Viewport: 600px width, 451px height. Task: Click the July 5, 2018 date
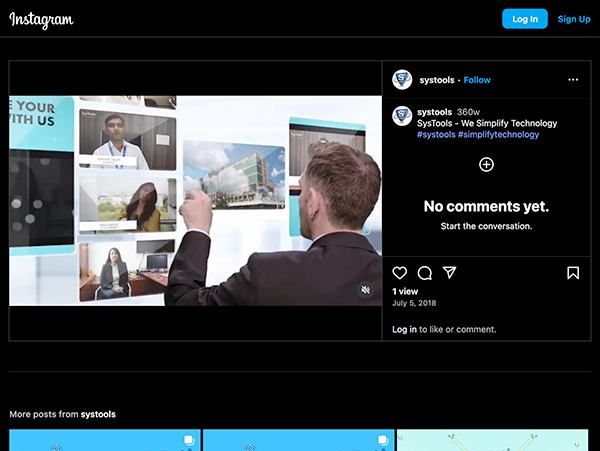[414, 303]
